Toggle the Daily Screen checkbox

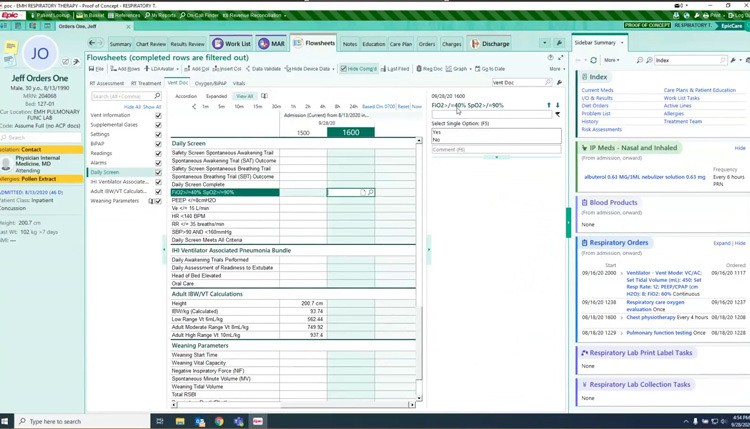tap(158, 172)
